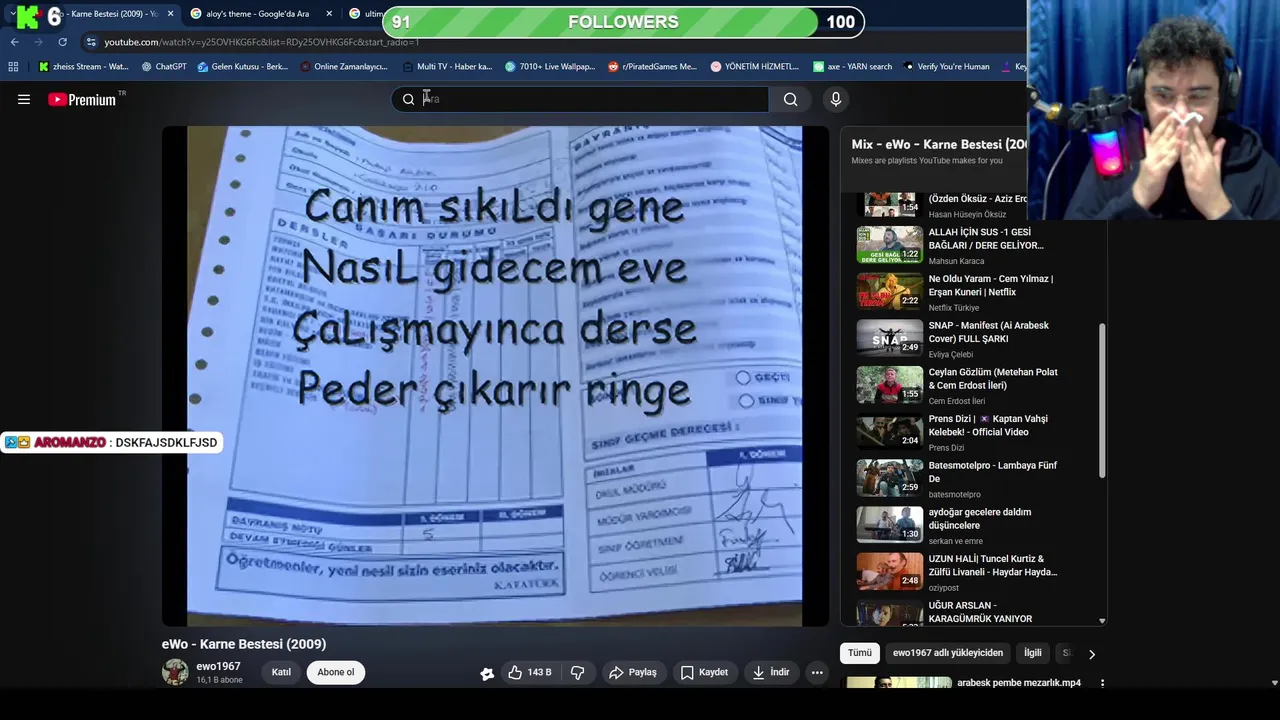
Task: Click the mix playlist scrollbar
Action: click(x=1102, y=400)
